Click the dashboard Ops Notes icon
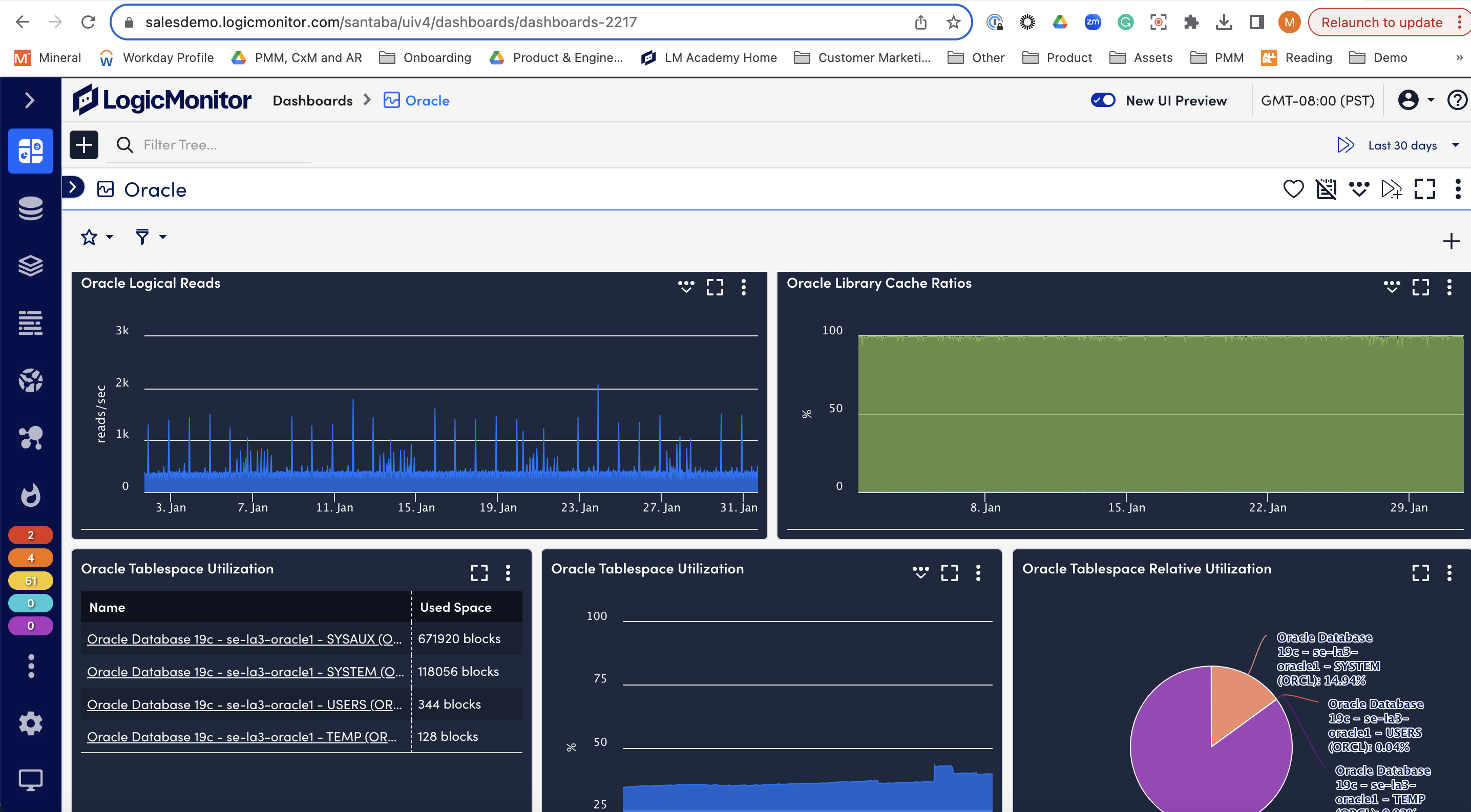The height and width of the screenshot is (812, 1471). coord(1359,189)
